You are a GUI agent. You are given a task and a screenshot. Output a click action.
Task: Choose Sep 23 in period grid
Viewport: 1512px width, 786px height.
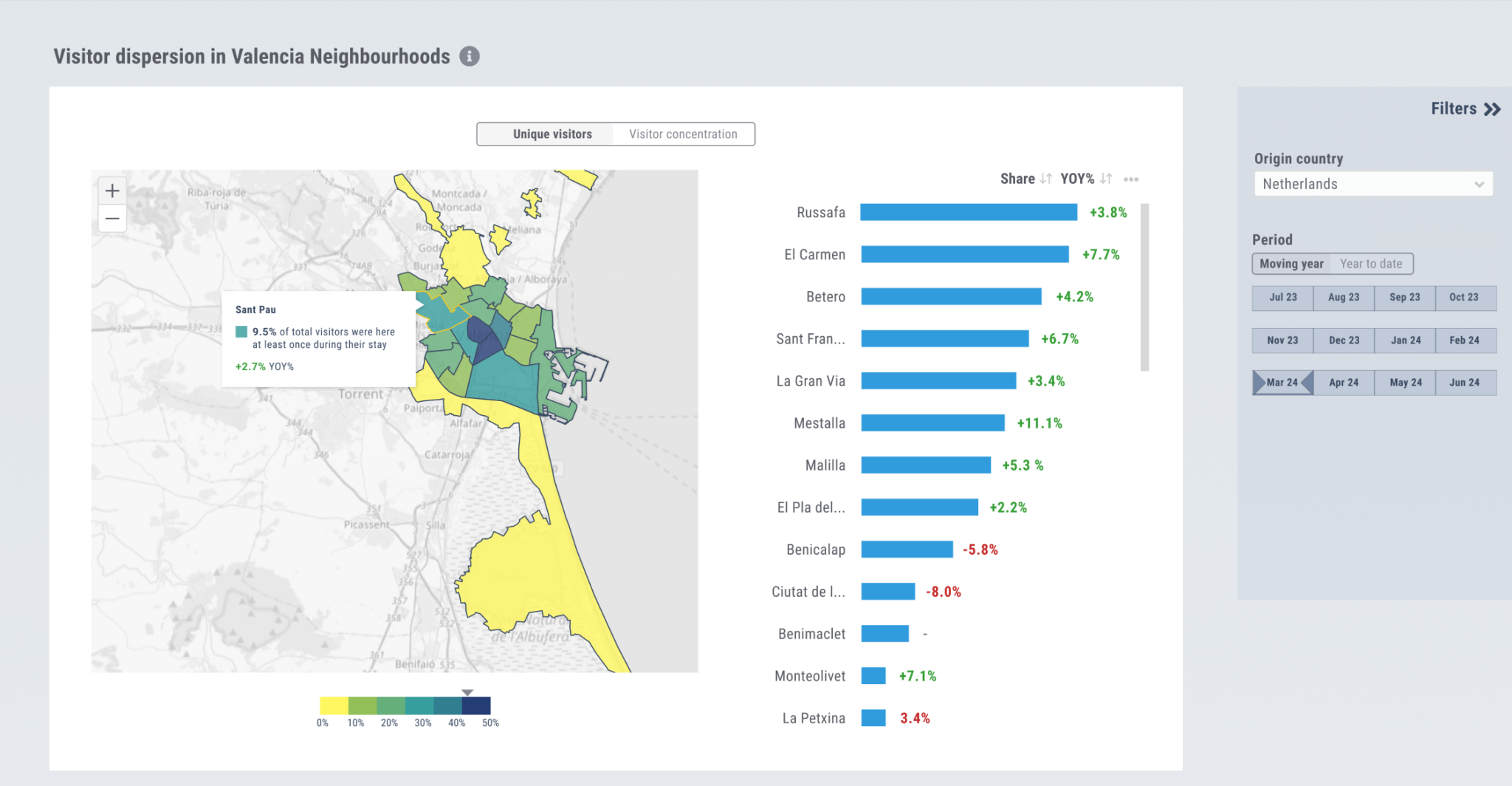(x=1405, y=298)
